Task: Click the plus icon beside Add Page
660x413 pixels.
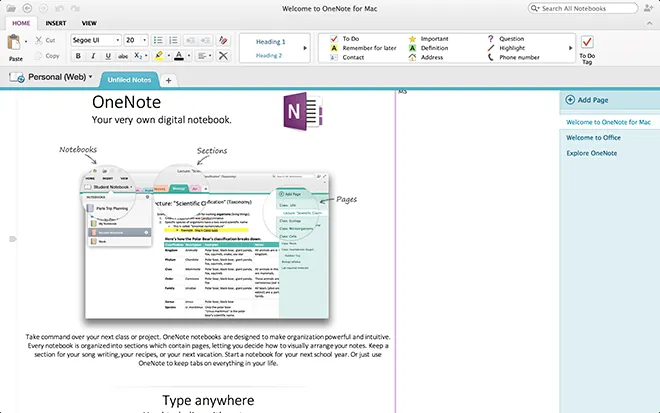Action: (x=570, y=100)
